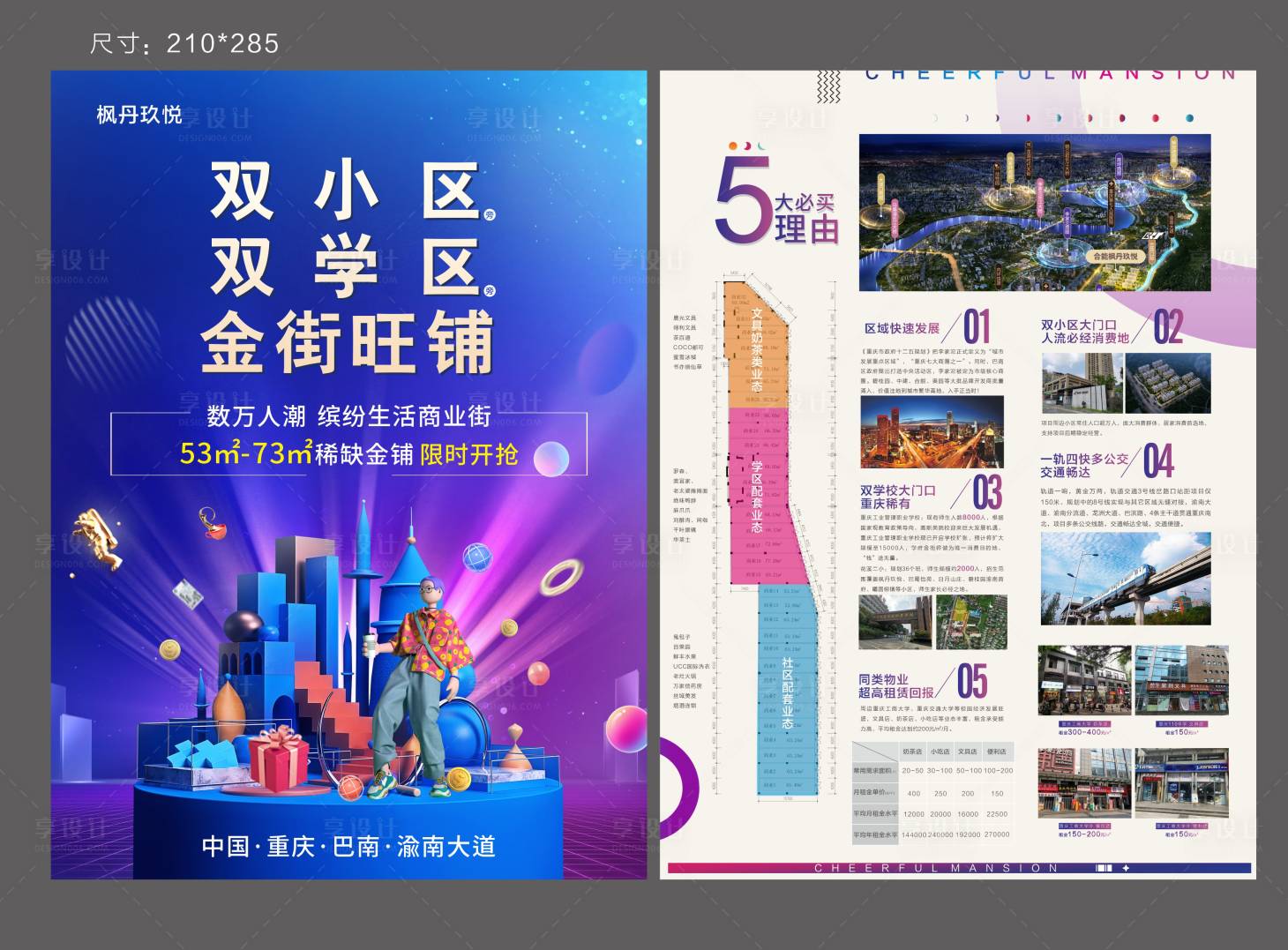Click the large number 5 graphic
This screenshot has width=1288, height=950.
tap(742, 201)
